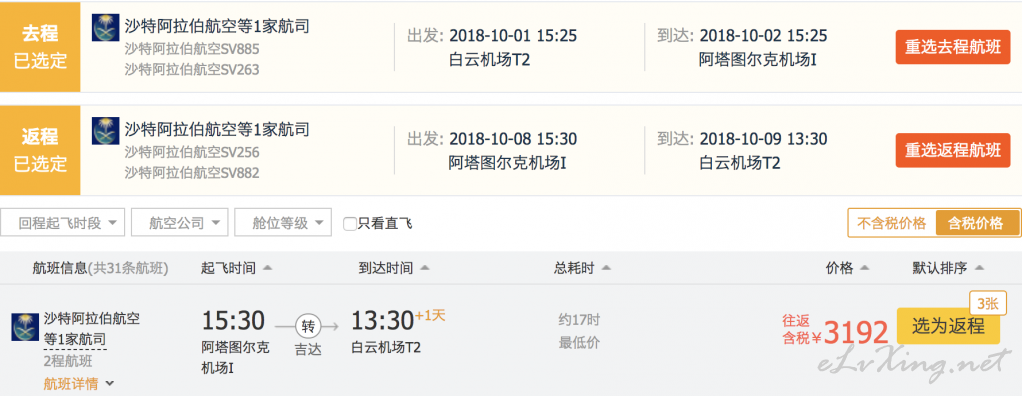Click 重选返程航班 button
Viewport: 1022px width, 396px height.
[x=952, y=150]
